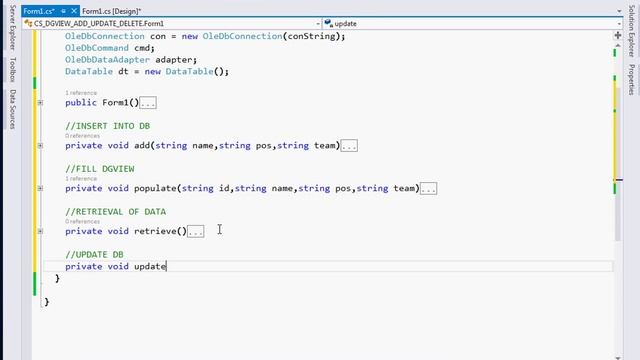The width and height of the screenshot is (640, 360).
Task: Click the 0 references link above add
Action: [x=82, y=136]
